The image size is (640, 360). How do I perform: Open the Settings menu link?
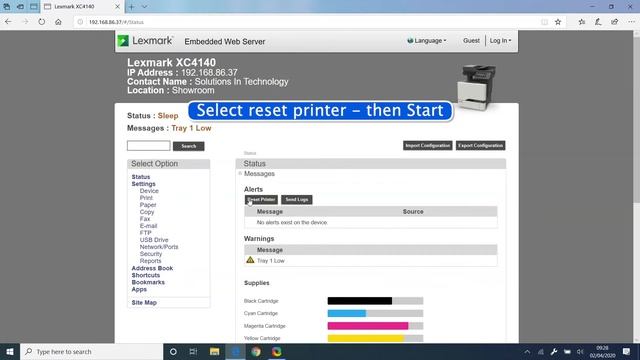tap(143, 184)
